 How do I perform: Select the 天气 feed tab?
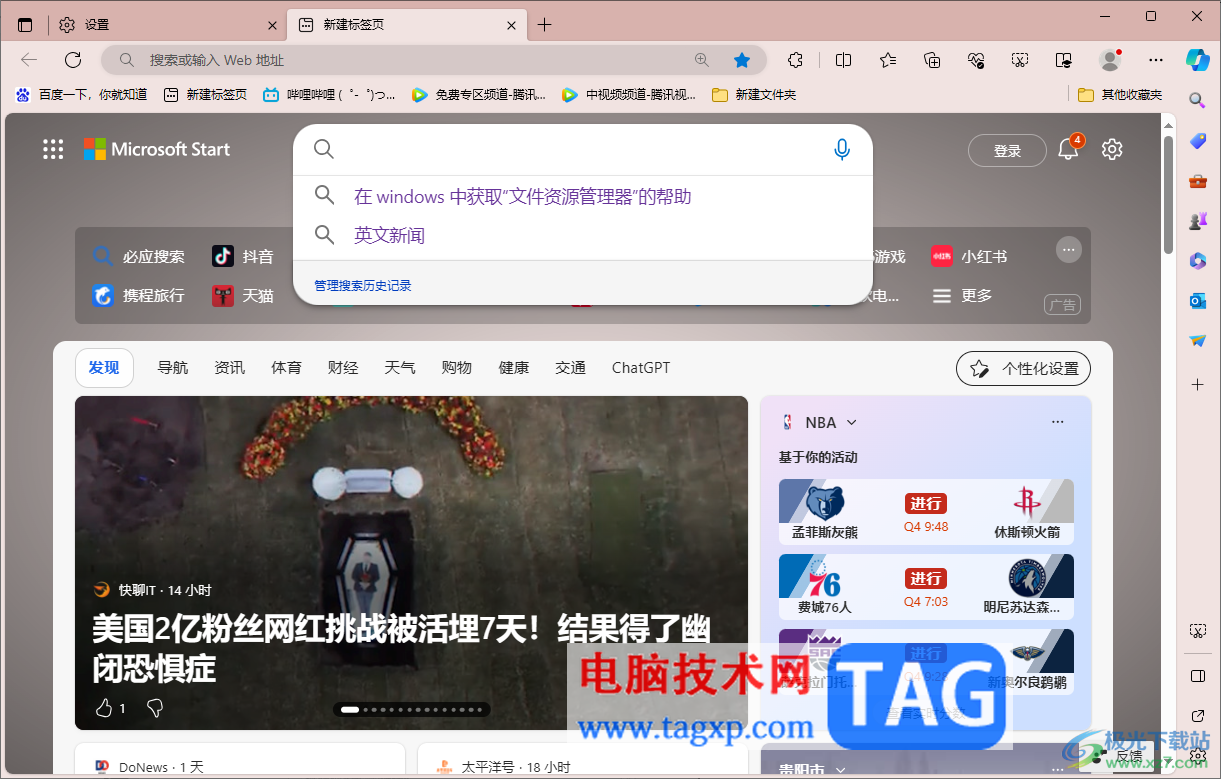click(x=400, y=368)
